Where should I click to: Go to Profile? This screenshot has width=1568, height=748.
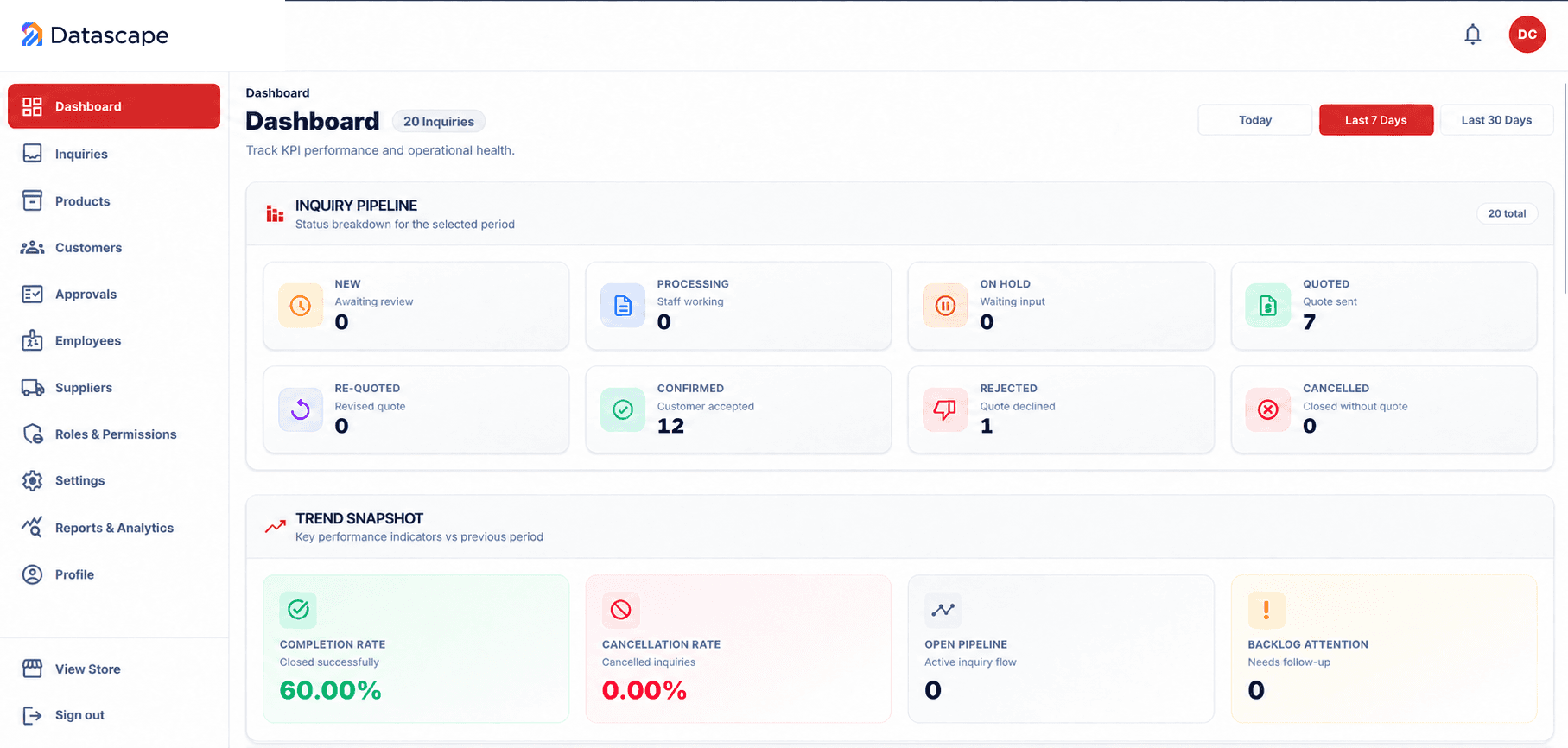point(114,574)
